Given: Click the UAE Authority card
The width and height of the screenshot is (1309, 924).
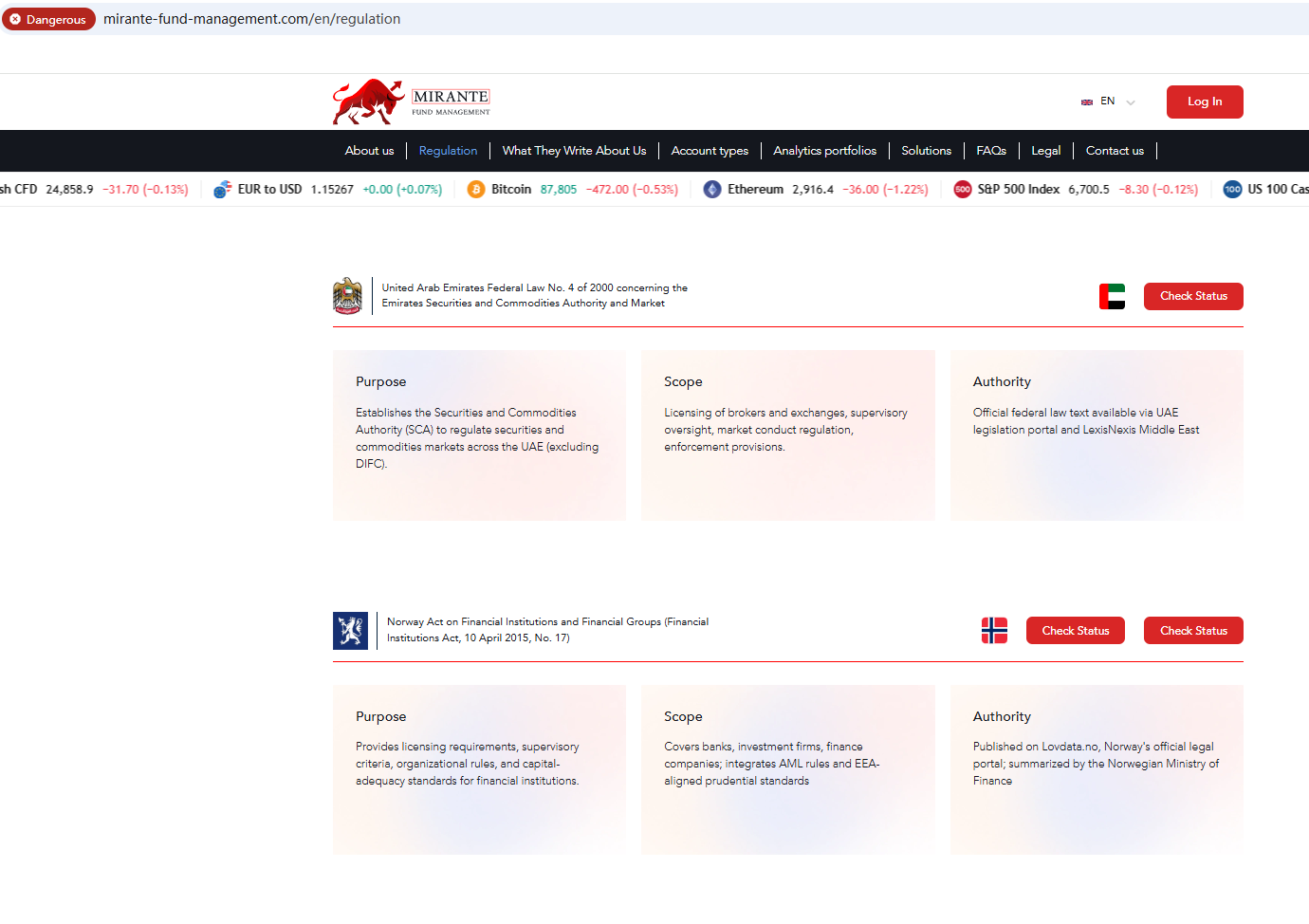Looking at the screenshot, I should pos(1097,435).
